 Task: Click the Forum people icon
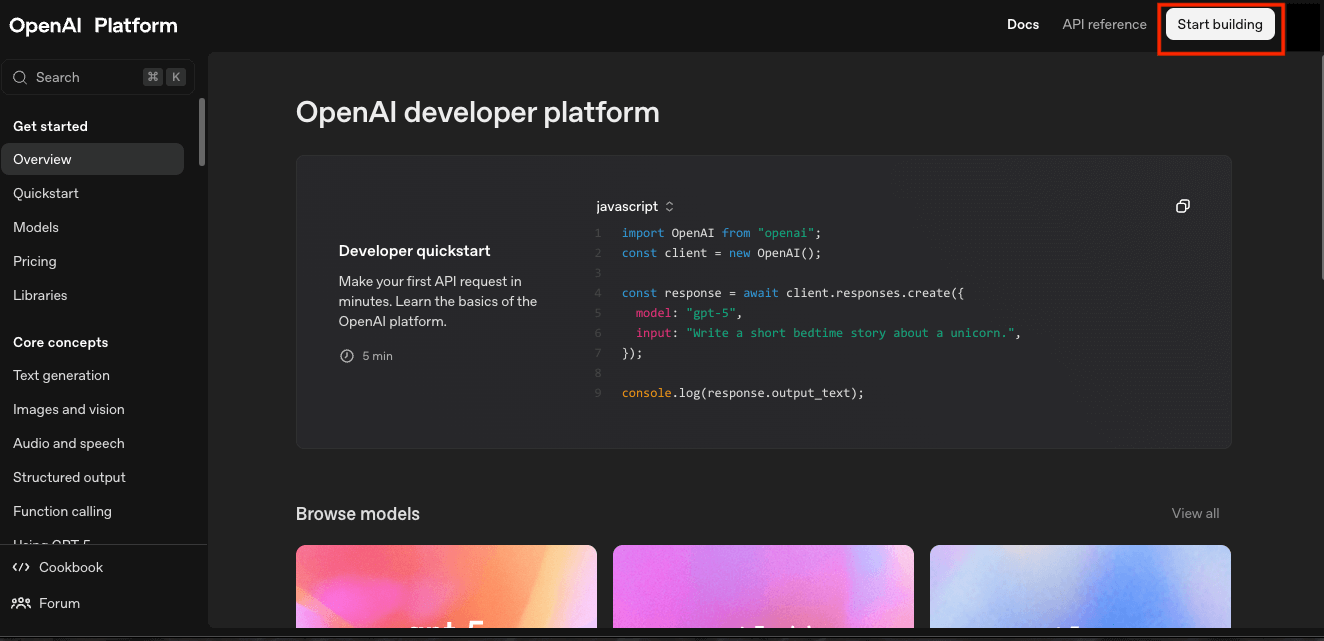[21, 603]
